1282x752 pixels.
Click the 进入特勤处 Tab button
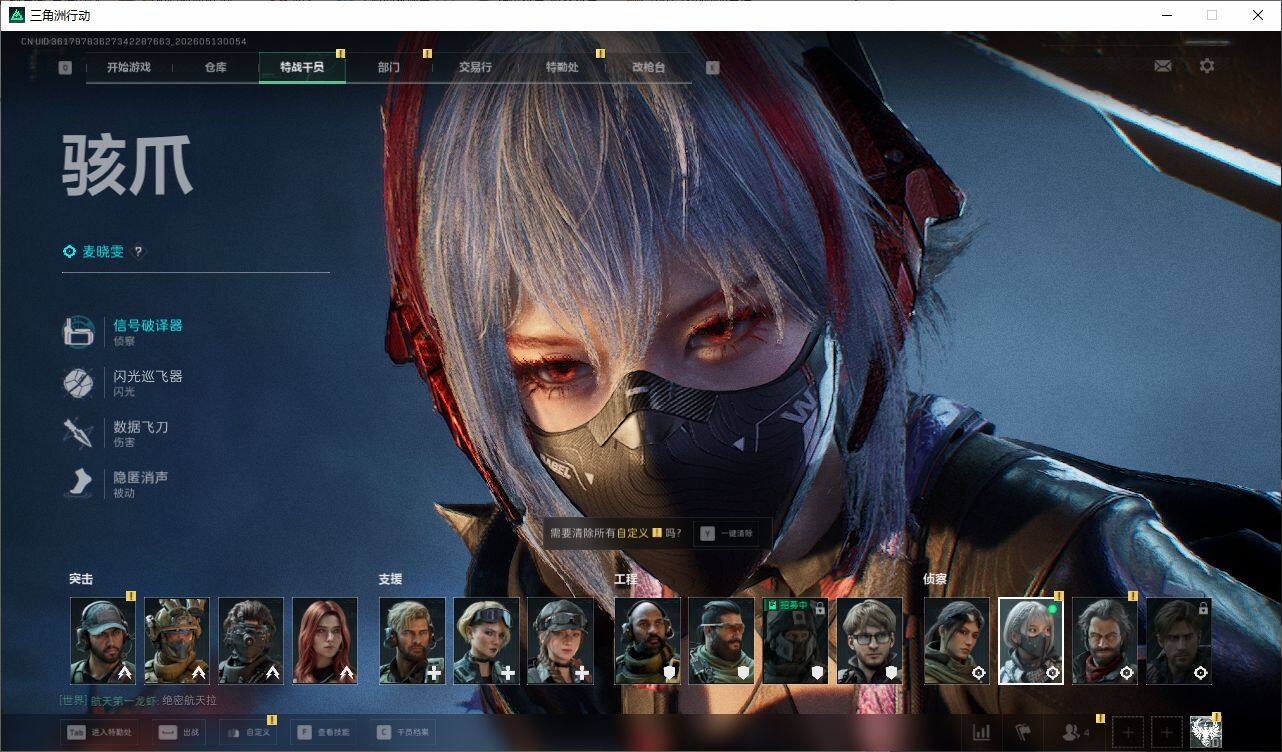(100, 732)
